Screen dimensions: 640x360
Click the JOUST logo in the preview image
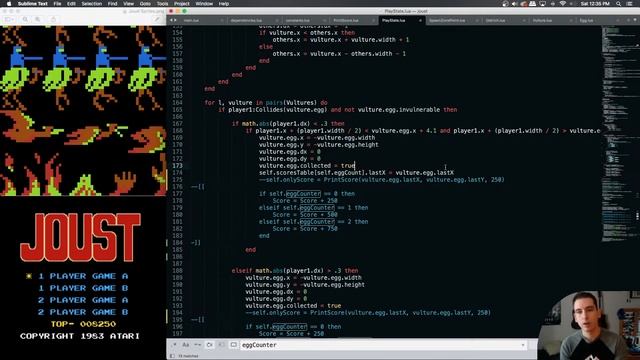(80, 237)
